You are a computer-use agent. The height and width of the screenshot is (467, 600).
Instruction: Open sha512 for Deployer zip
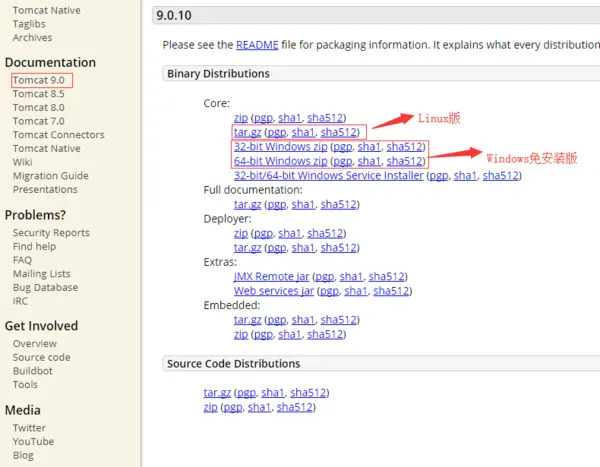(325, 234)
